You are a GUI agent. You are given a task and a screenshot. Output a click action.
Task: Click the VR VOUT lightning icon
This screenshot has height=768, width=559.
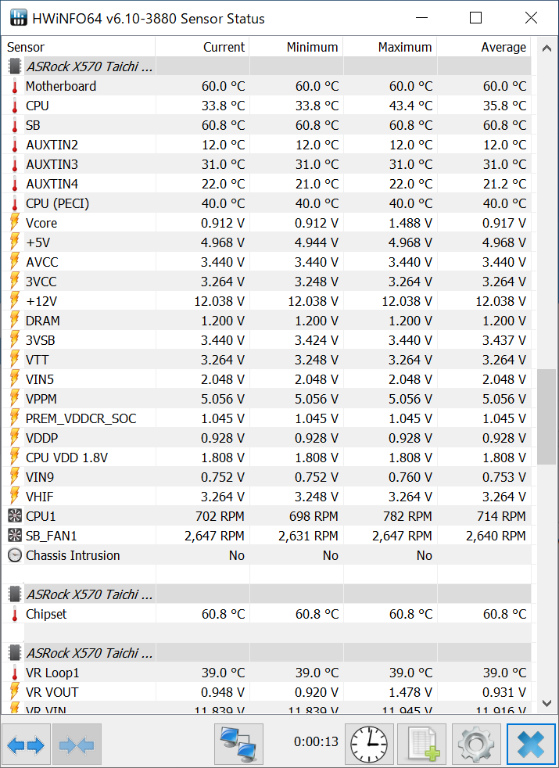(x=15, y=692)
